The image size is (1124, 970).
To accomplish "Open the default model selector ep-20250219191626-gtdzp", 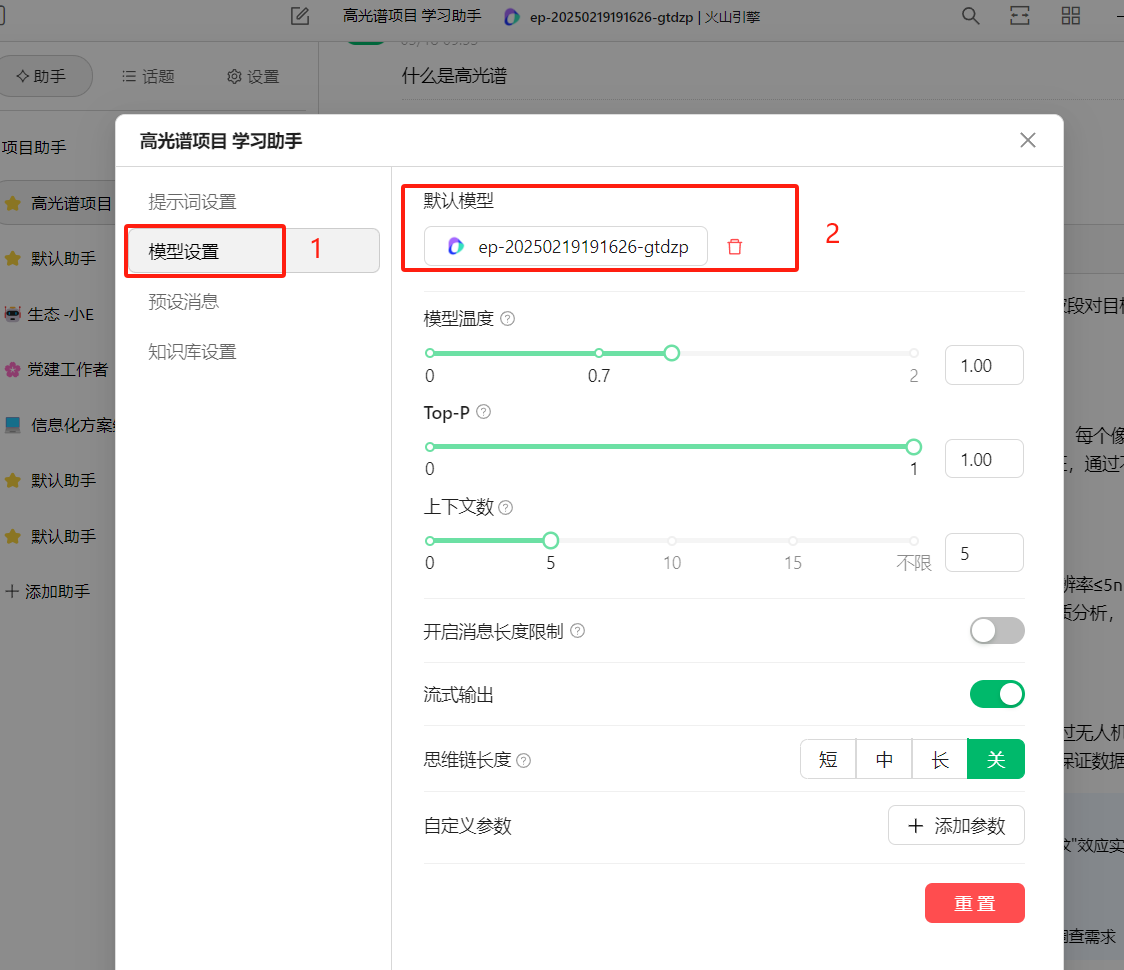I will (x=566, y=247).
